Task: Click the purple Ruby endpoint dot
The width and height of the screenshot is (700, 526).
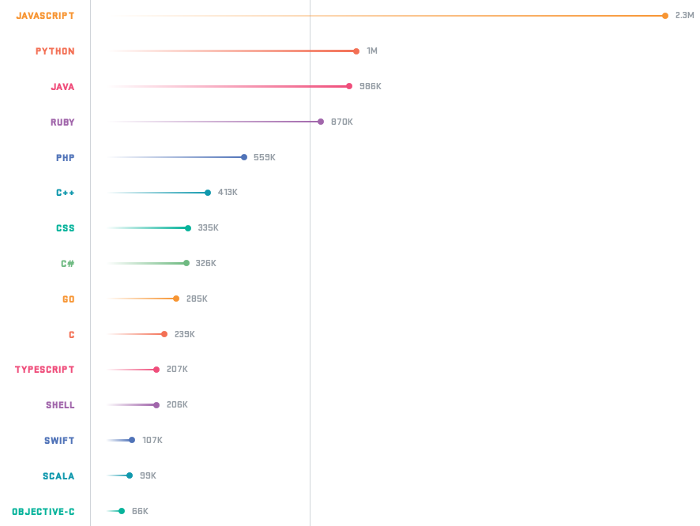Action: click(321, 121)
